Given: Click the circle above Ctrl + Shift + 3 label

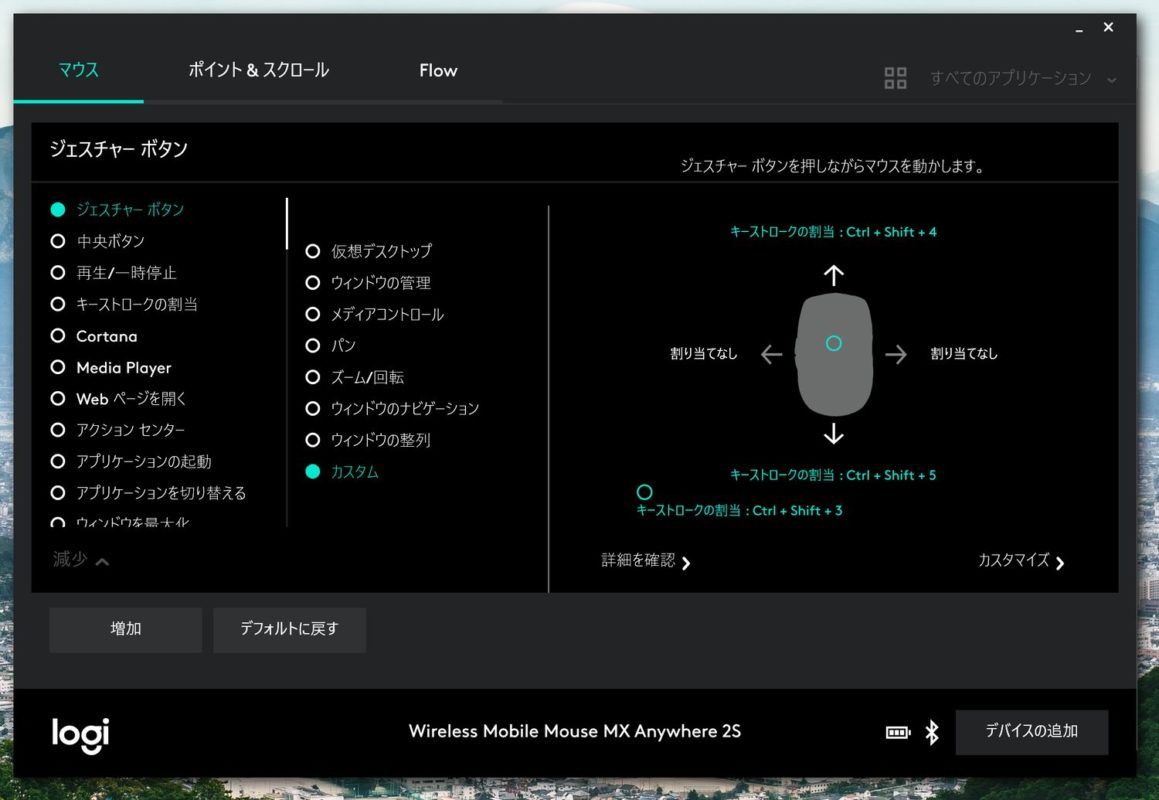Looking at the screenshot, I should pos(645,492).
